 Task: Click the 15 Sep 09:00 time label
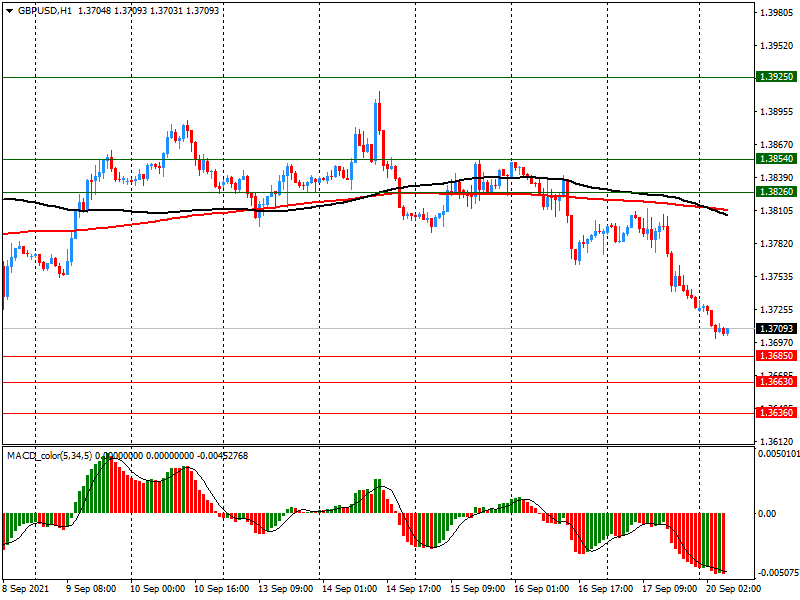[478, 589]
